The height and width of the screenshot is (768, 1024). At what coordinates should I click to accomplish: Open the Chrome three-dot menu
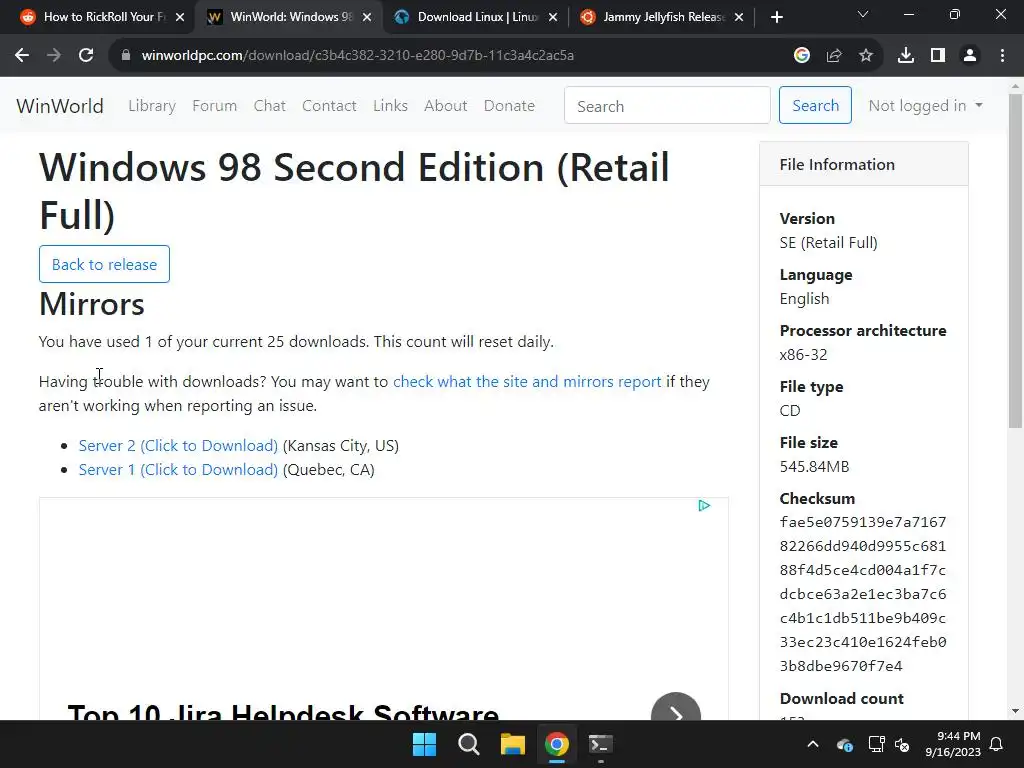pyautogui.click(x=1002, y=56)
